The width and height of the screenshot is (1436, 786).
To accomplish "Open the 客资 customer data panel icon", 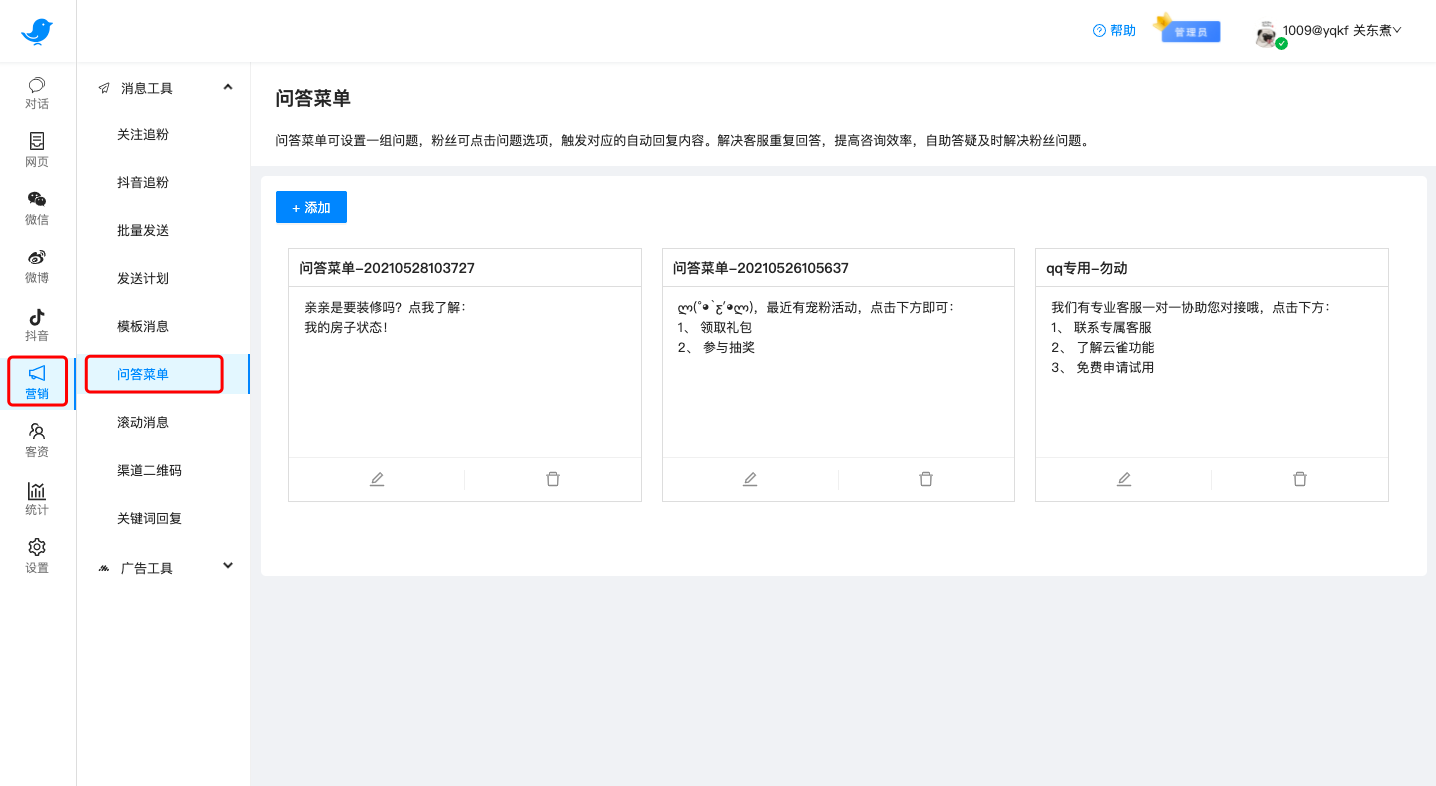I will [36, 438].
